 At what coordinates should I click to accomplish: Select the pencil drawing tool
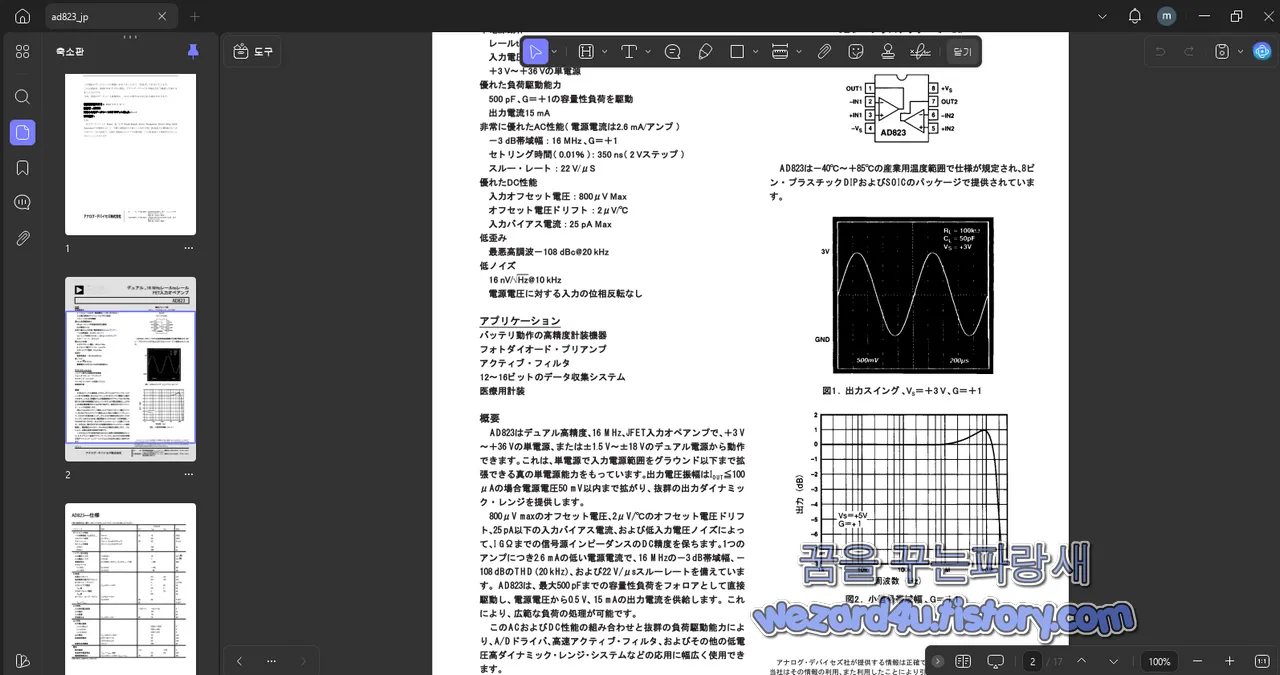point(705,51)
